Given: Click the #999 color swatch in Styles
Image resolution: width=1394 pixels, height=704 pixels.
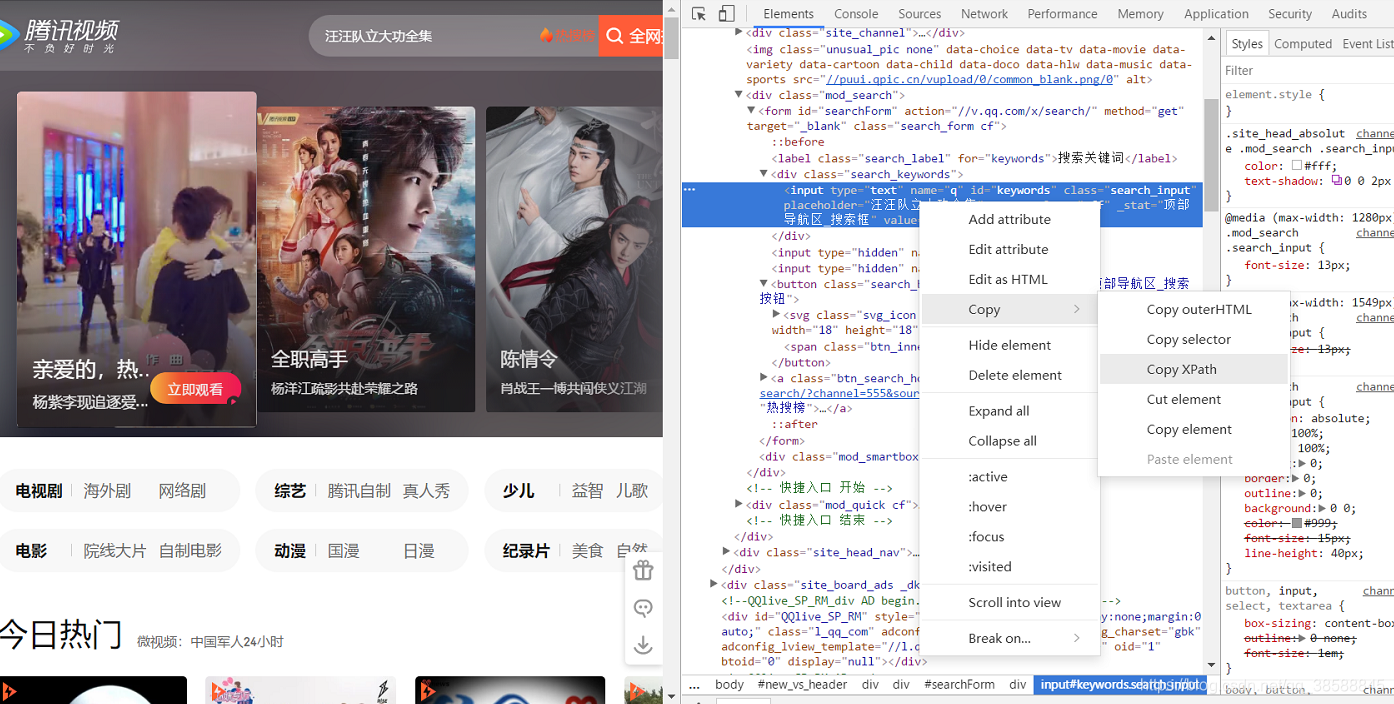Looking at the screenshot, I should pos(1297,523).
